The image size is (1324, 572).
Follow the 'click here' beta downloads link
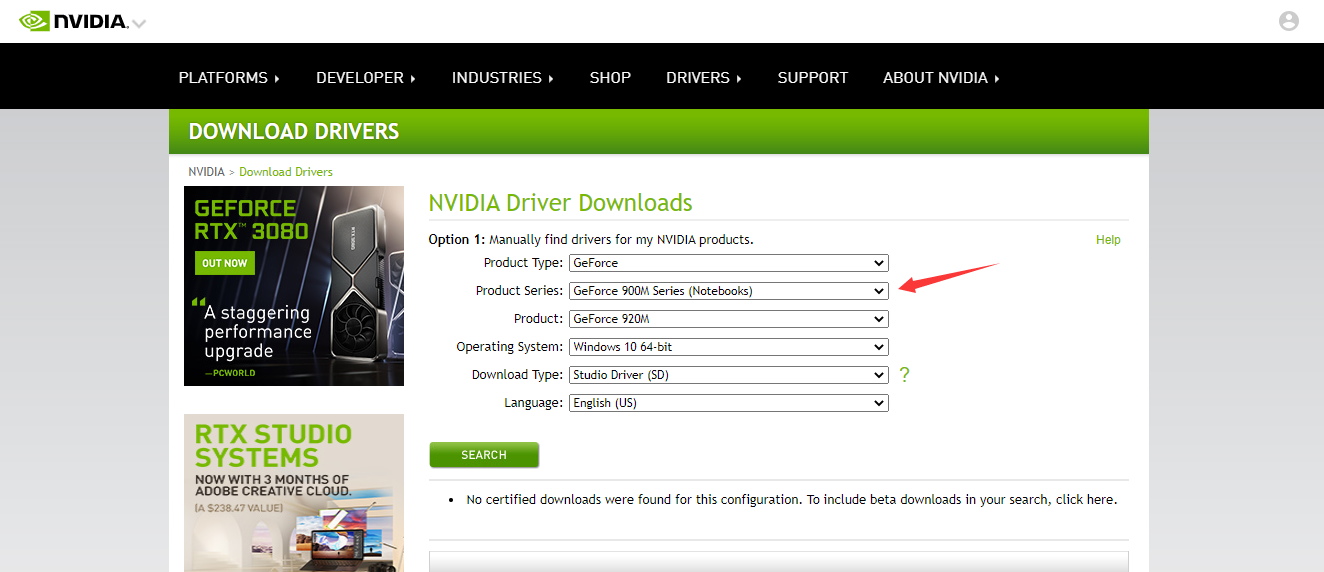(x=1085, y=499)
